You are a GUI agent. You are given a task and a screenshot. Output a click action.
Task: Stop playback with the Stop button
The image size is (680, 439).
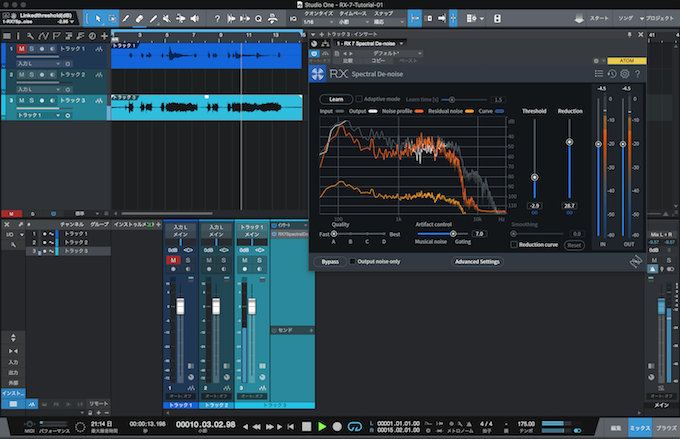pyautogui.click(x=307, y=427)
